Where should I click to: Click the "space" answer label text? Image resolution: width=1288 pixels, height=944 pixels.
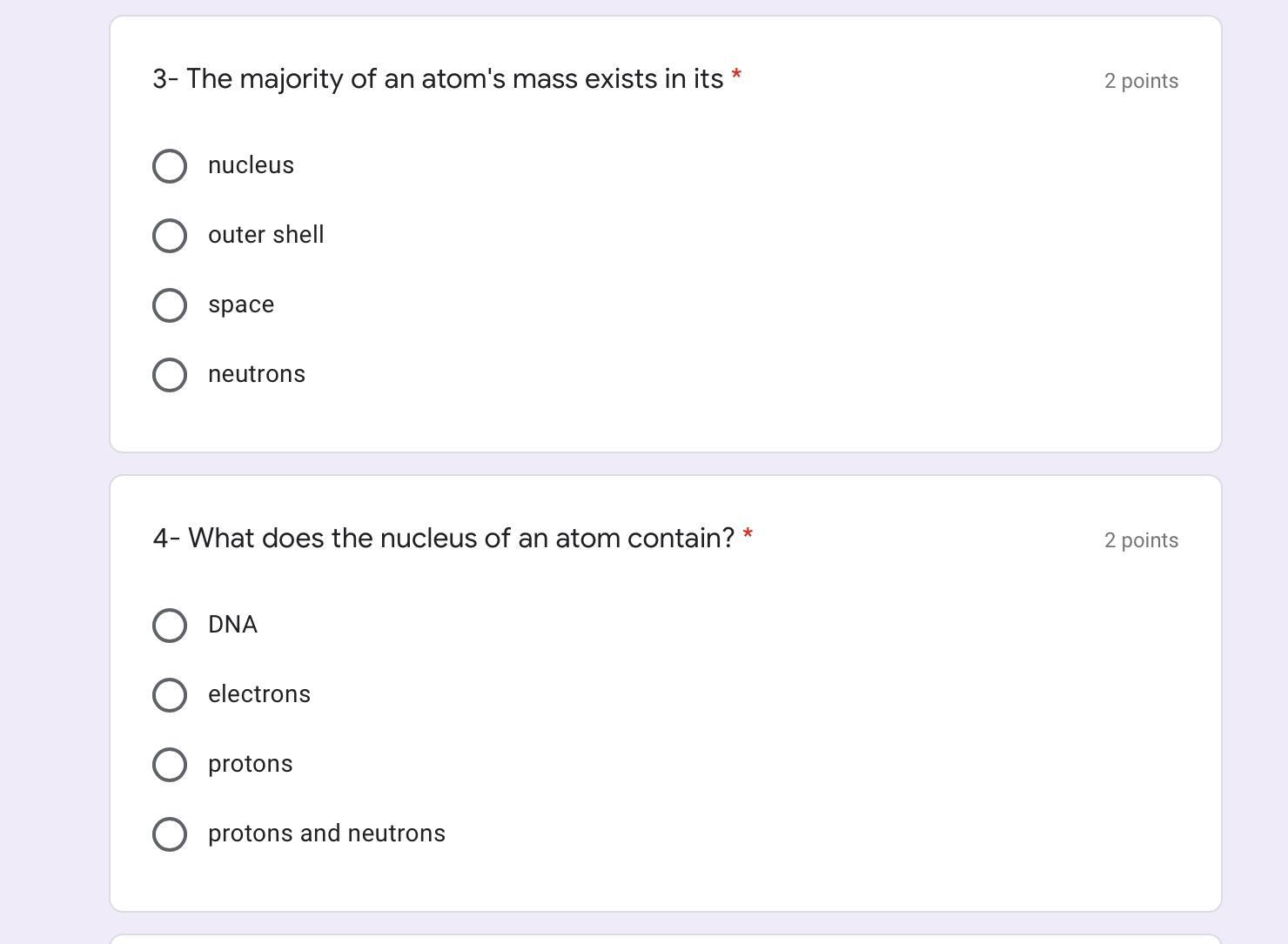[241, 305]
